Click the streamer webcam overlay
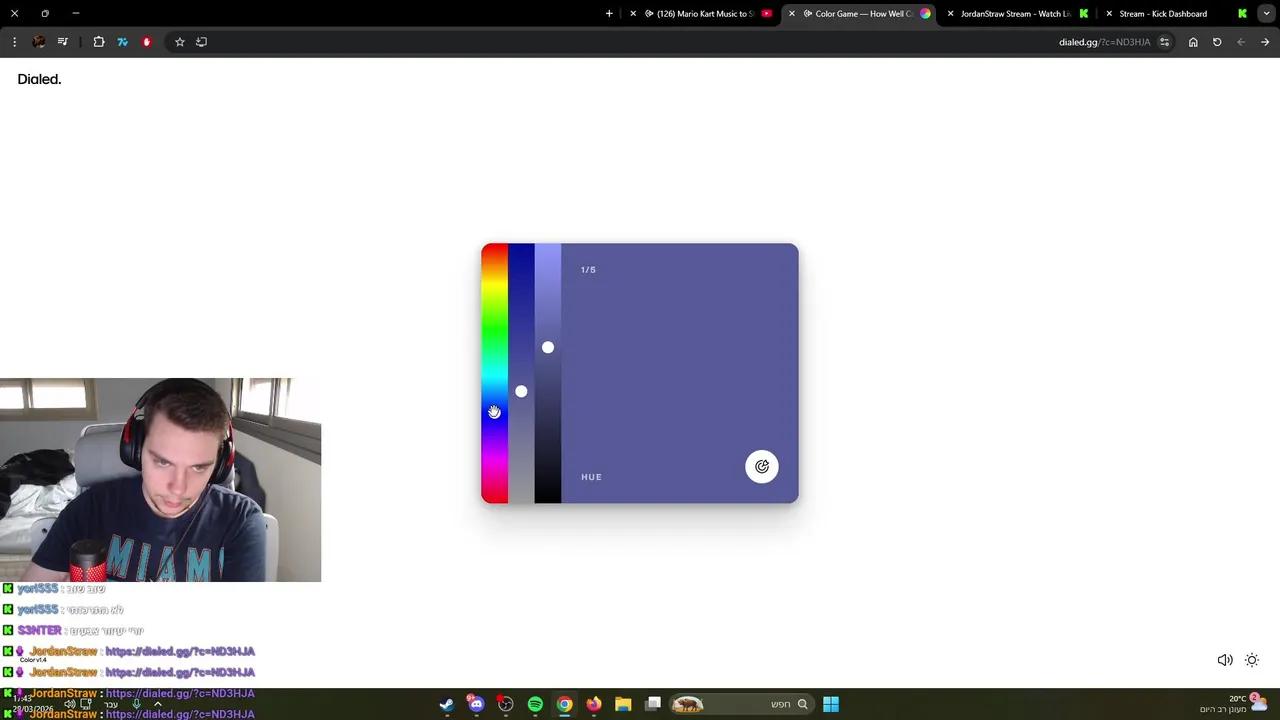 160,480
